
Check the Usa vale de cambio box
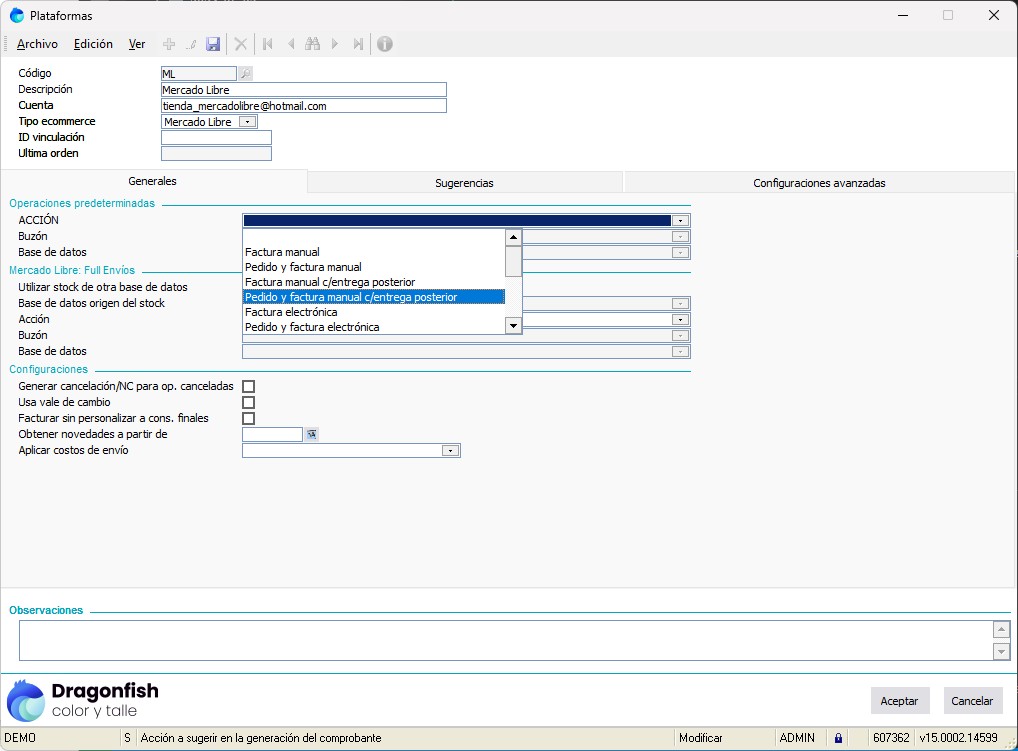(249, 402)
